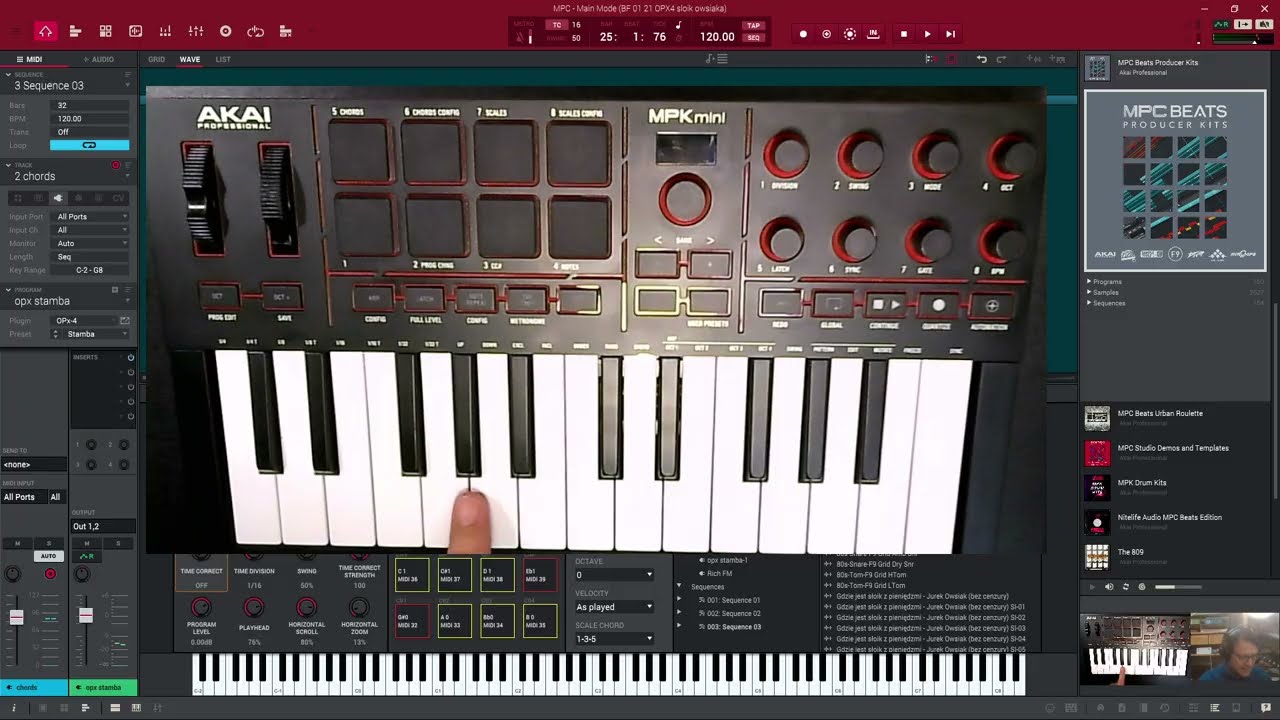
Task: Open the sampler disc icon
Action: click(x=225, y=32)
